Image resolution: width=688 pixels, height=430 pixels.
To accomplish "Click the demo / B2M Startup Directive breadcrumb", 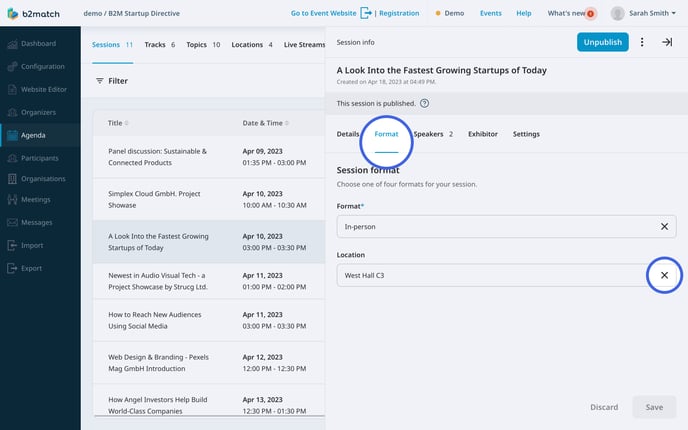I will 132,13.
